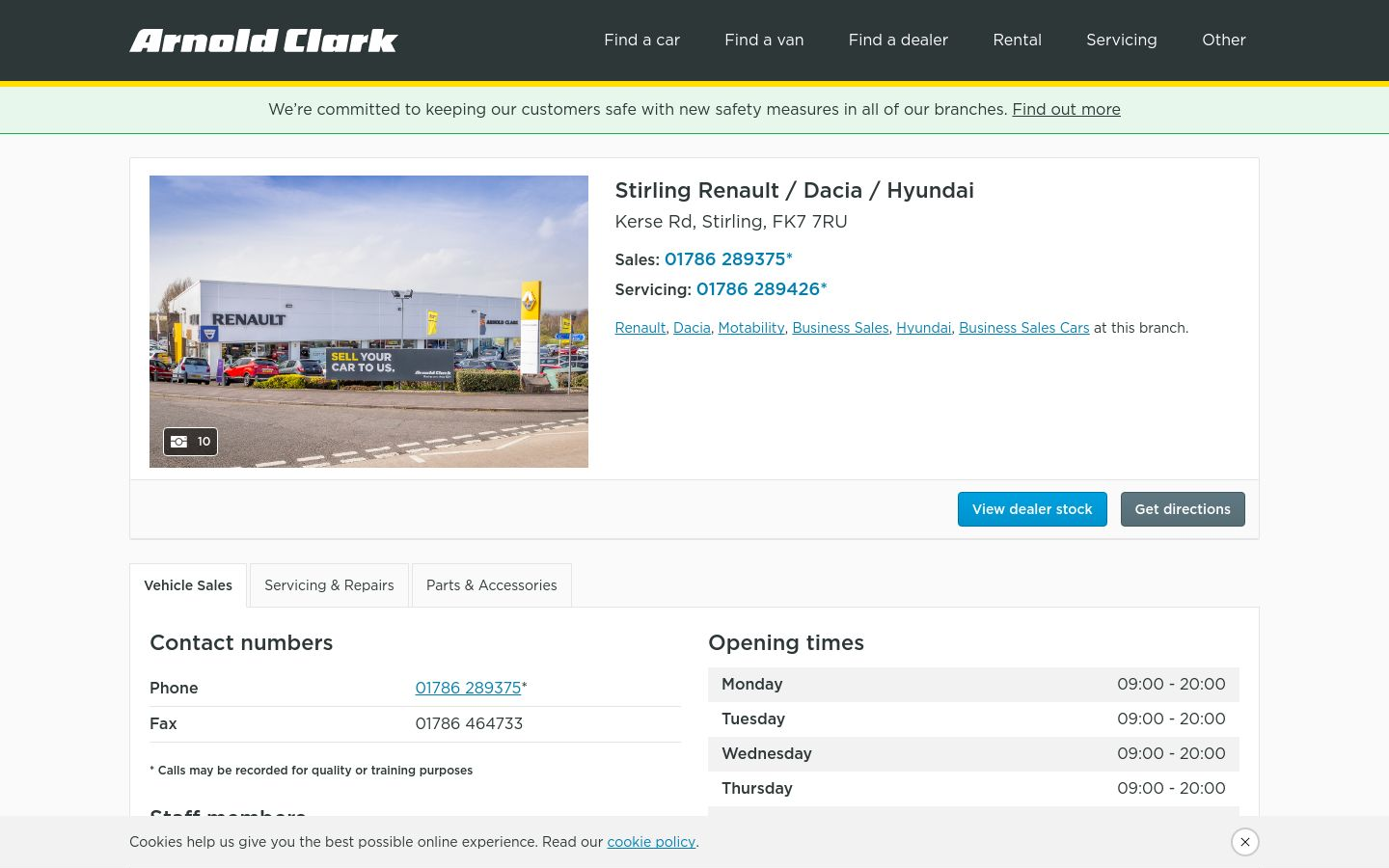Switch to Servicing & Repairs tab
1389x868 pixels.
click(x=329, y=585)
